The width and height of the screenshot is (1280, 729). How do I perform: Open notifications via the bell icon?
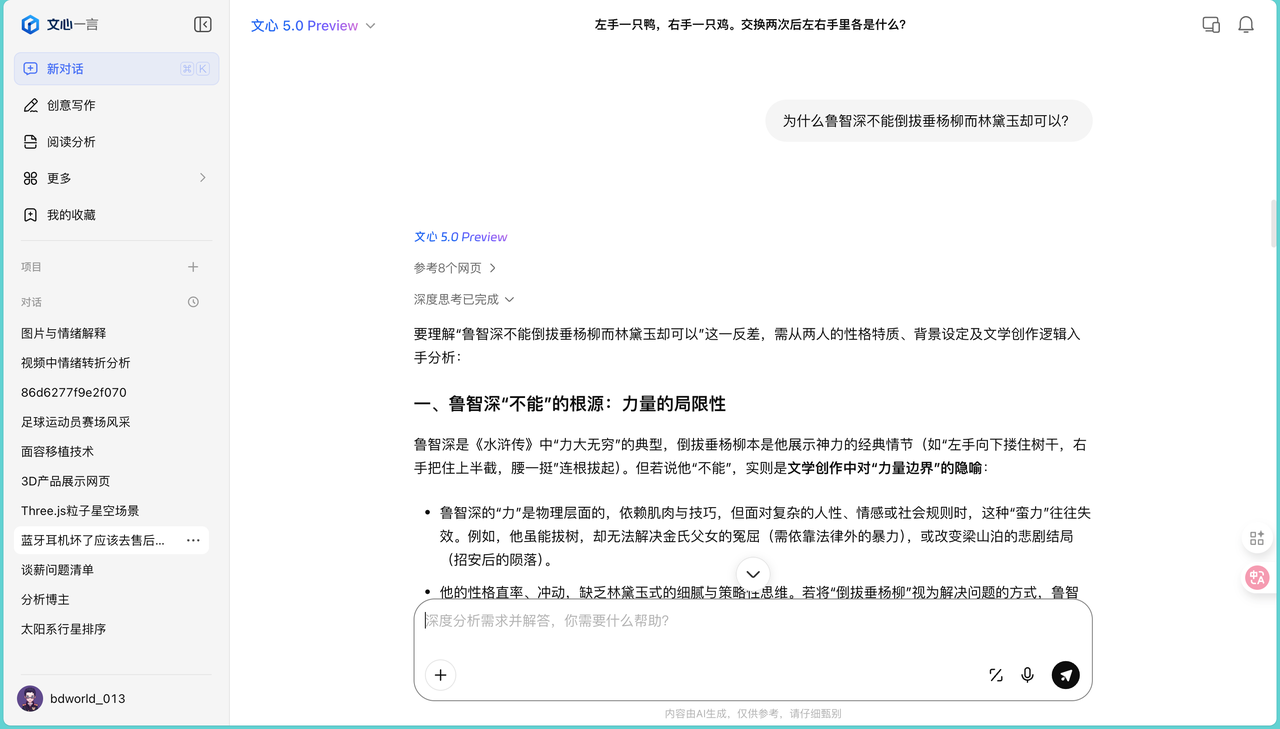click(1246, 24)
